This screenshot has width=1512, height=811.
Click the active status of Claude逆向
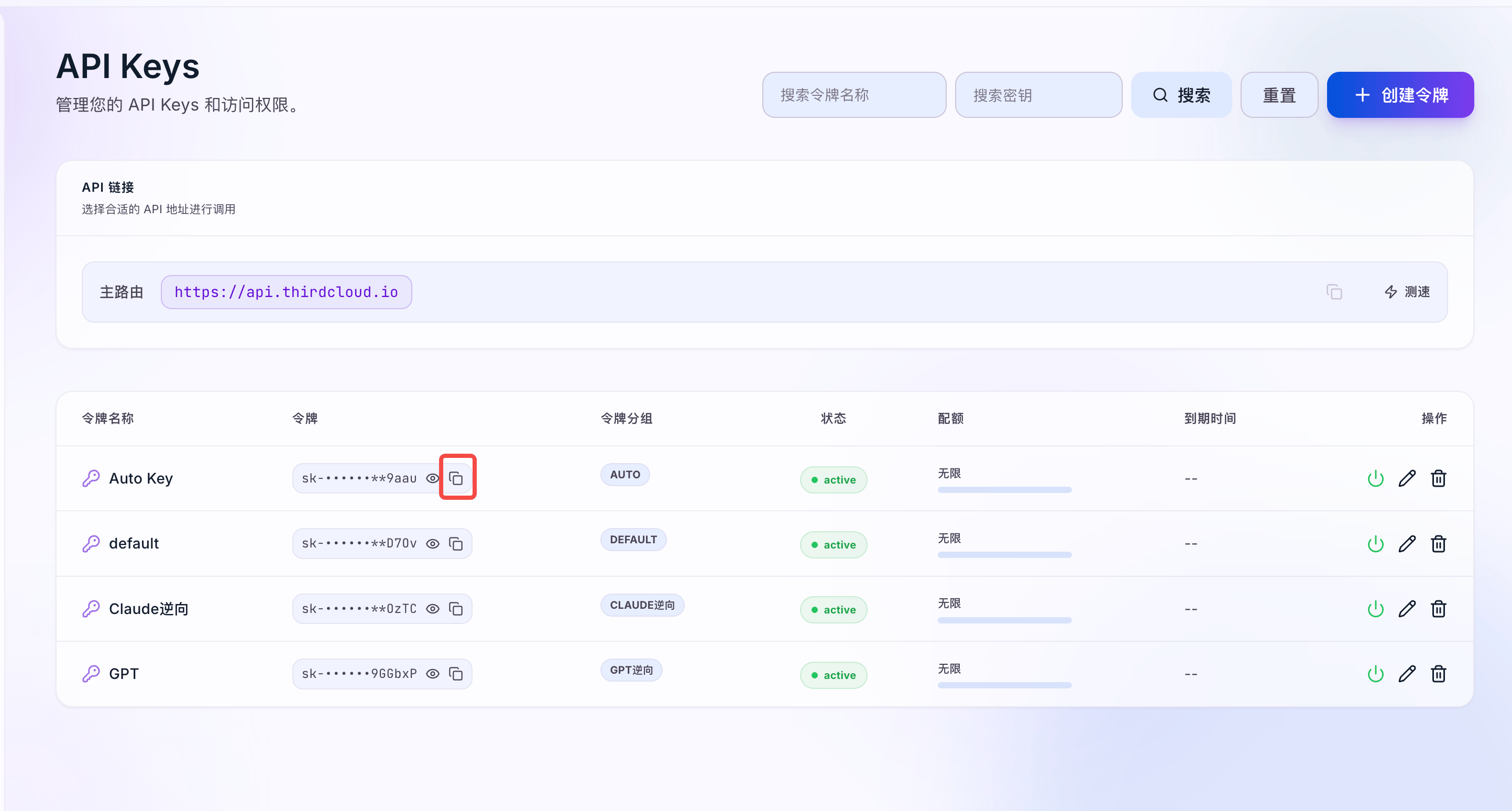click(834, 610)
